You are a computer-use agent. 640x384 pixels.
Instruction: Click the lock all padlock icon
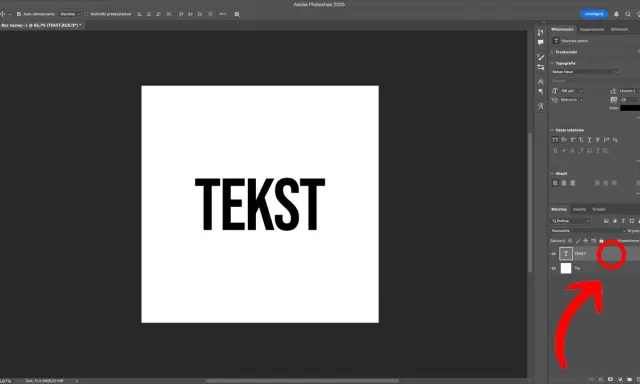pyautogui.click(x=601, y=241)
